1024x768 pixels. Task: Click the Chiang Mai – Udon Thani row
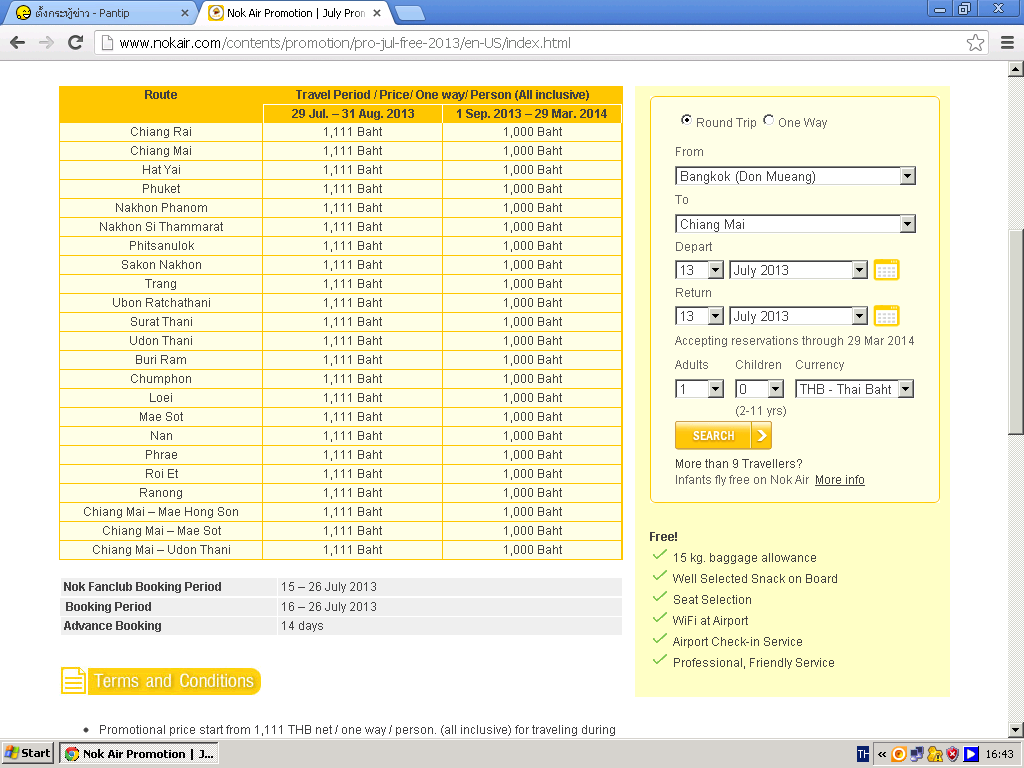(340, 550)
